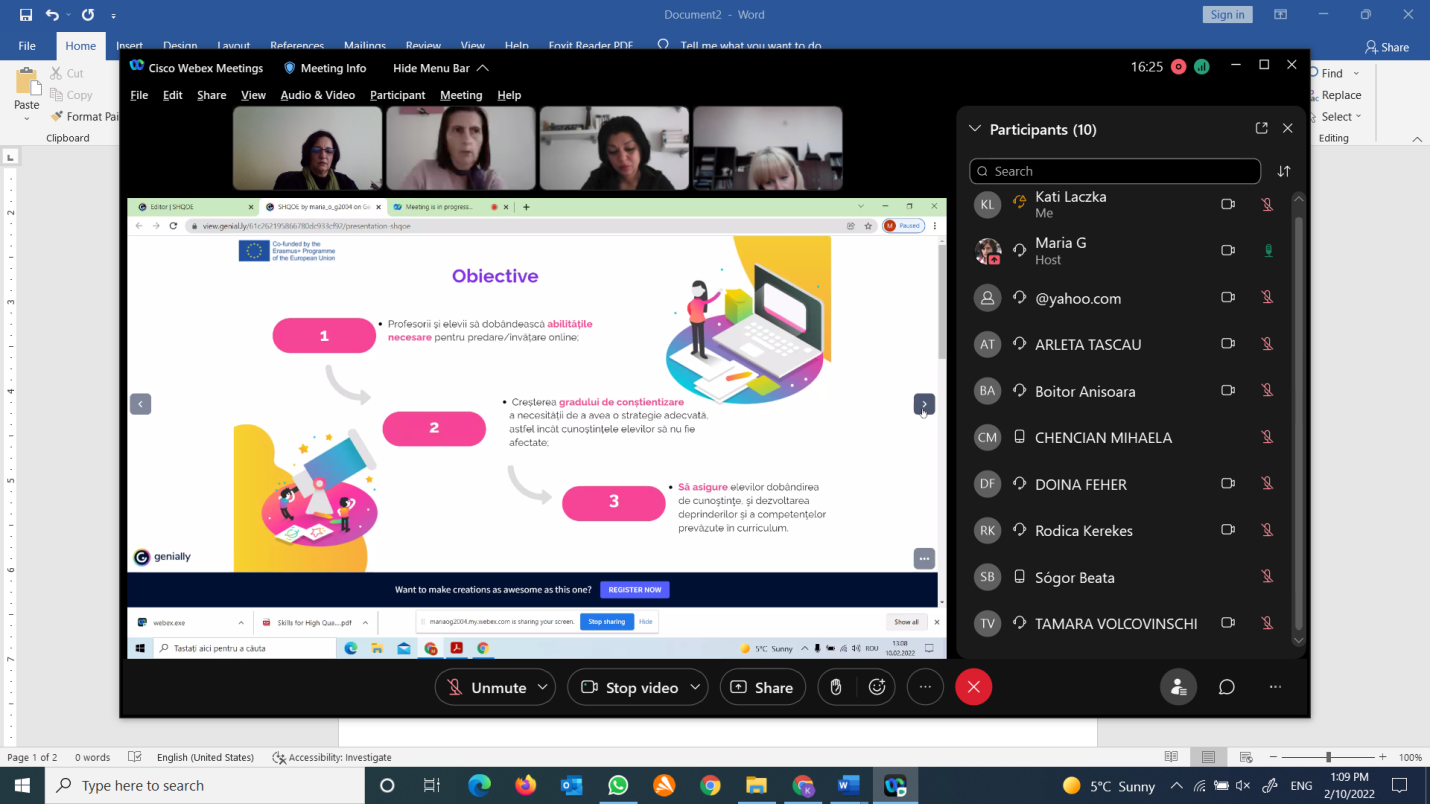1430x804 pixels.
Task: Click Windows taskbar search box
Action: pos(207,785)
